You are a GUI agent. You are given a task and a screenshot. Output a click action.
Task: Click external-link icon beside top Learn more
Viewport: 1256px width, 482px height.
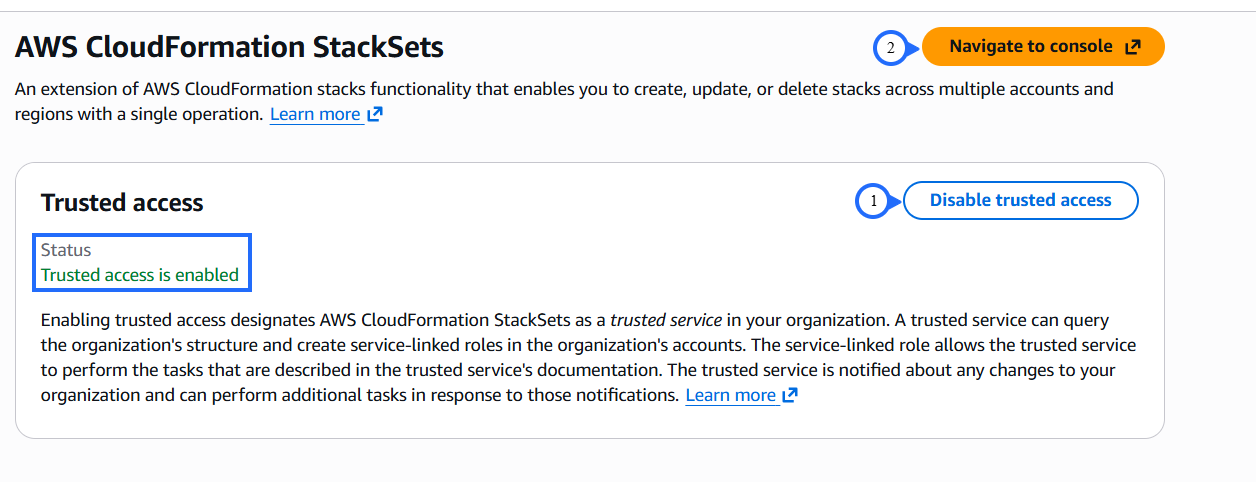(x=375, y=114)
